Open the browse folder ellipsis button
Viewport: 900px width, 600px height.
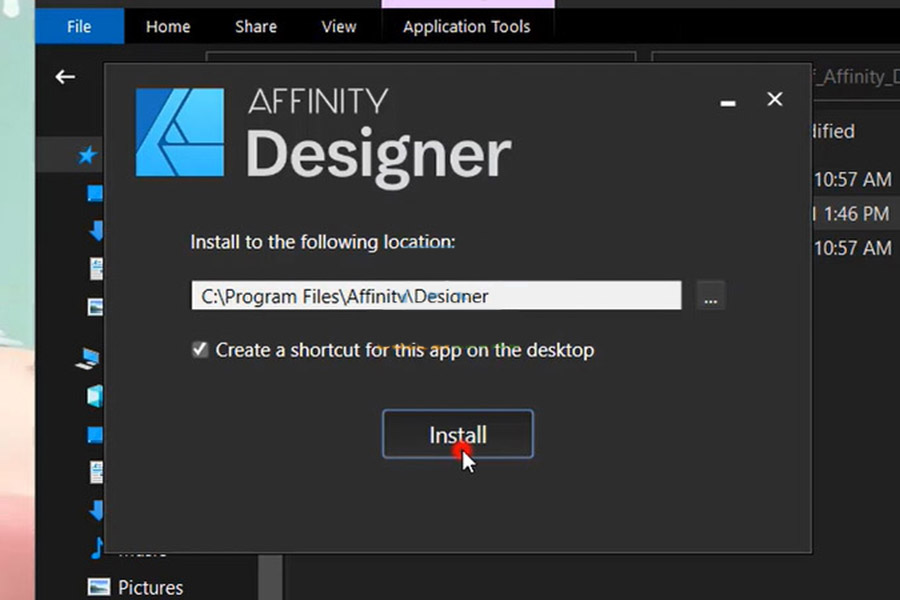coord(711,295)
